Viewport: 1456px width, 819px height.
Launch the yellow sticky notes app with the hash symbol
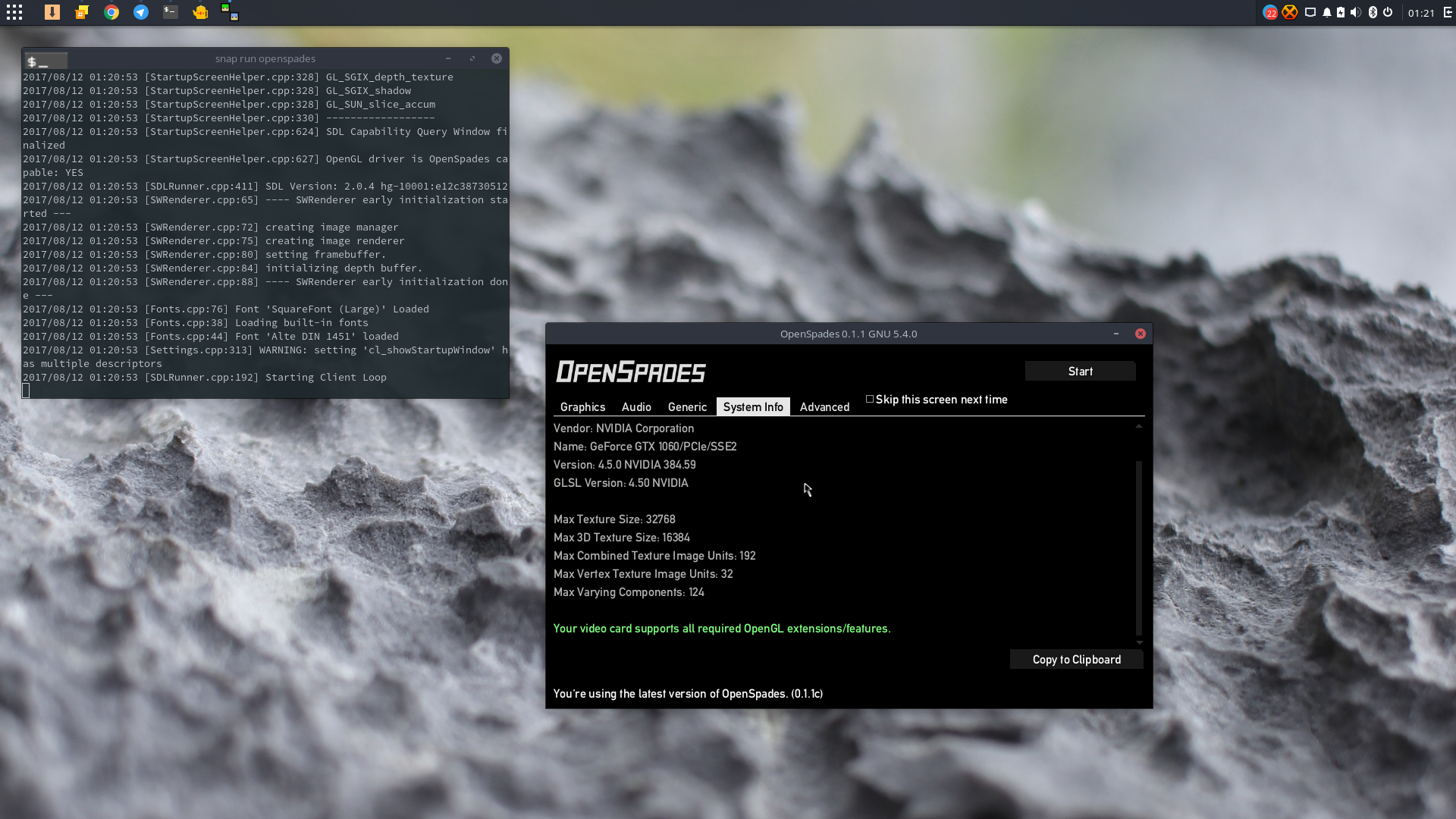(x=82, y=12)
